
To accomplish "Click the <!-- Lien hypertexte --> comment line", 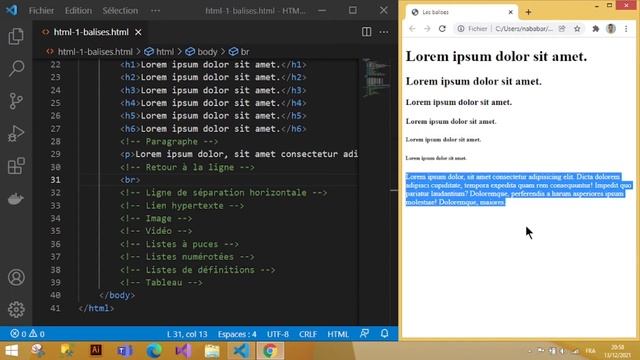I will (182, 205).
